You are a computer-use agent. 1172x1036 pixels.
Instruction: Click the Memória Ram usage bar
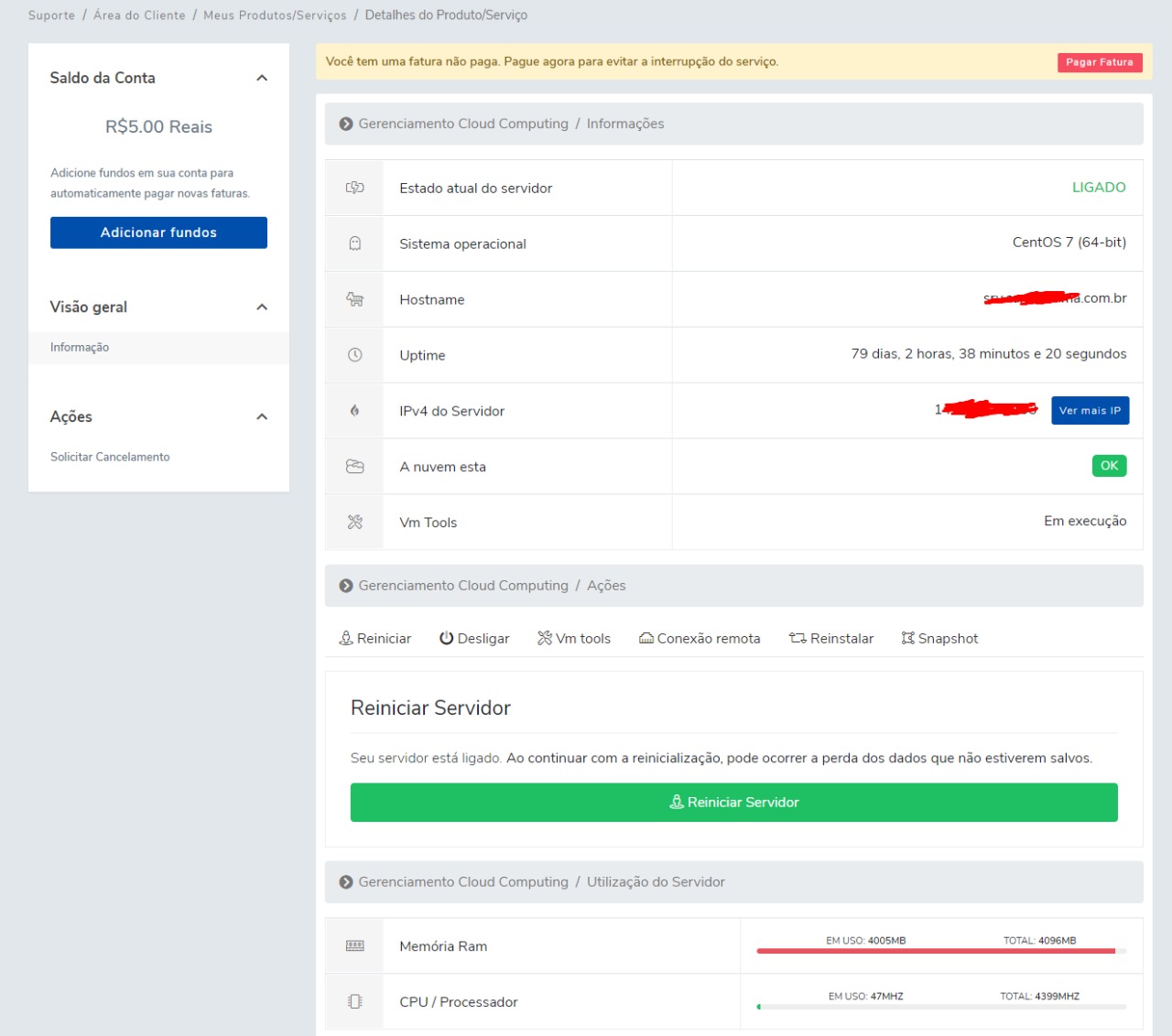coord(941,951)
